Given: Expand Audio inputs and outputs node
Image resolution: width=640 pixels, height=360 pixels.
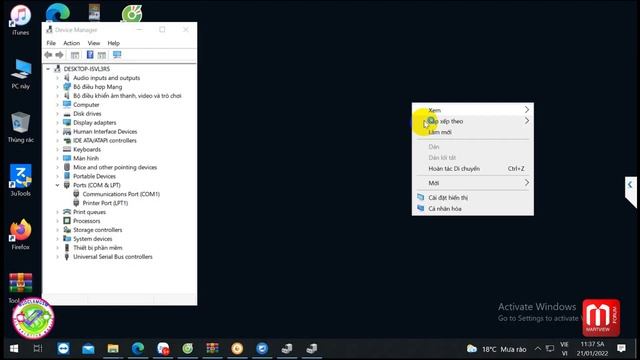Looking at the screenshot, I should 58,78.
